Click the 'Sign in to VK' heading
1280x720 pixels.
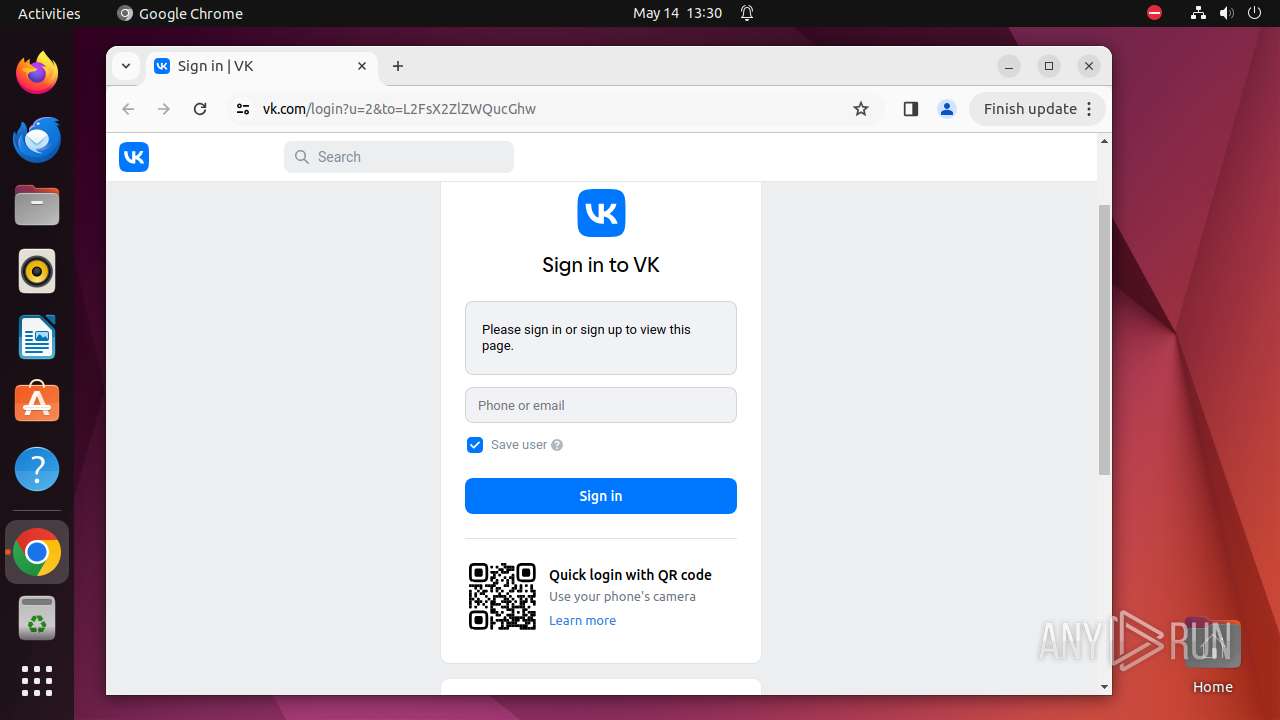(x=601, y=265)
